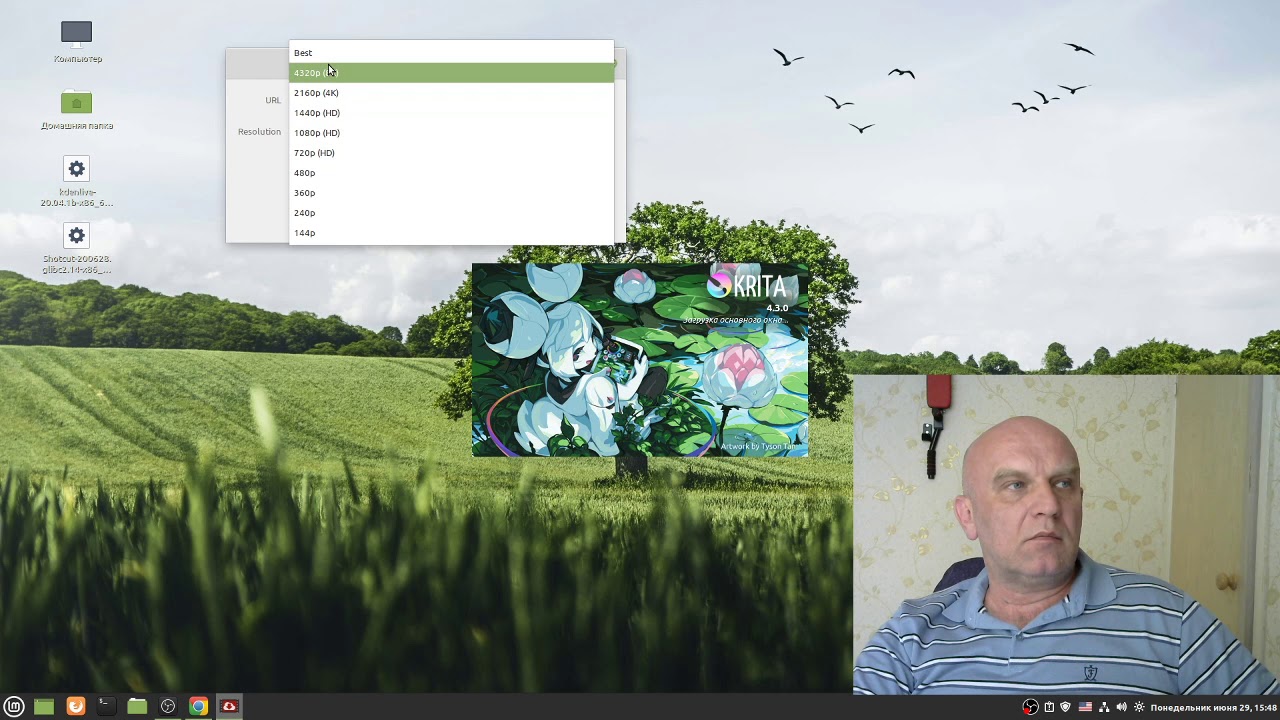The height and width of the screenshot is (720, 1280).
Task: Select the kdenlive AppImage desktop icon
Action: (77, 181)
